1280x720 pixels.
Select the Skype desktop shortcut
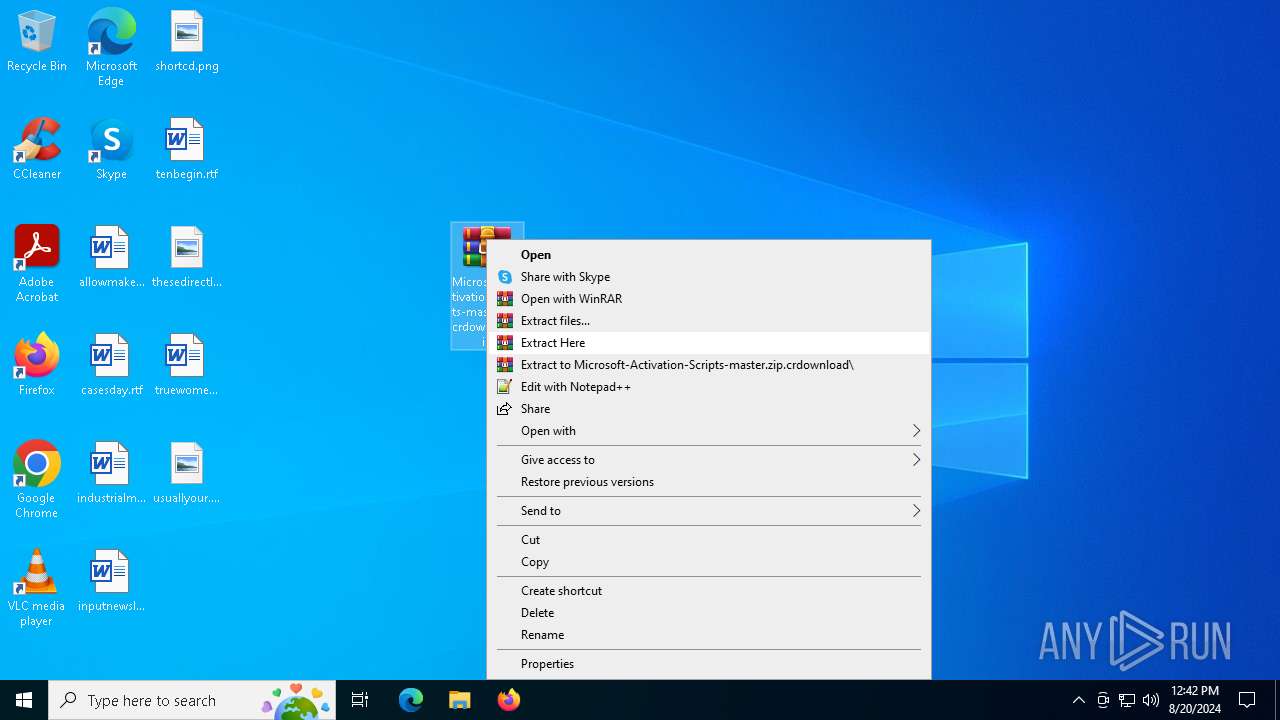point(111,150)
